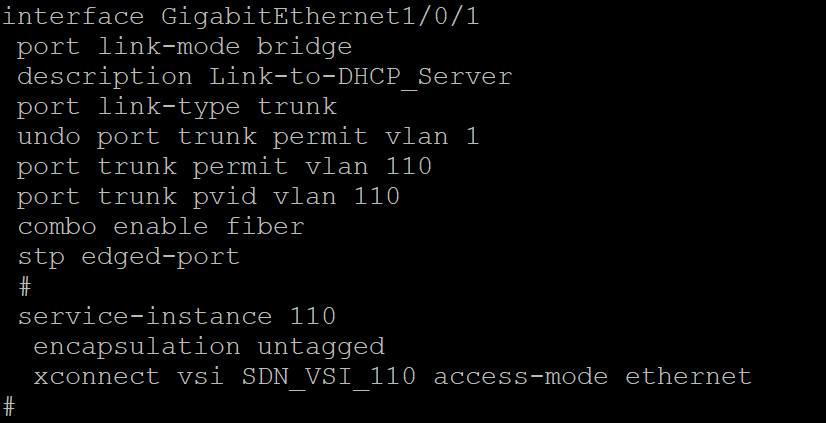Viewport: 826px width, 423px height.
Task: Click the 'stp edged-port' line
Action: click(x=128, y=256)
